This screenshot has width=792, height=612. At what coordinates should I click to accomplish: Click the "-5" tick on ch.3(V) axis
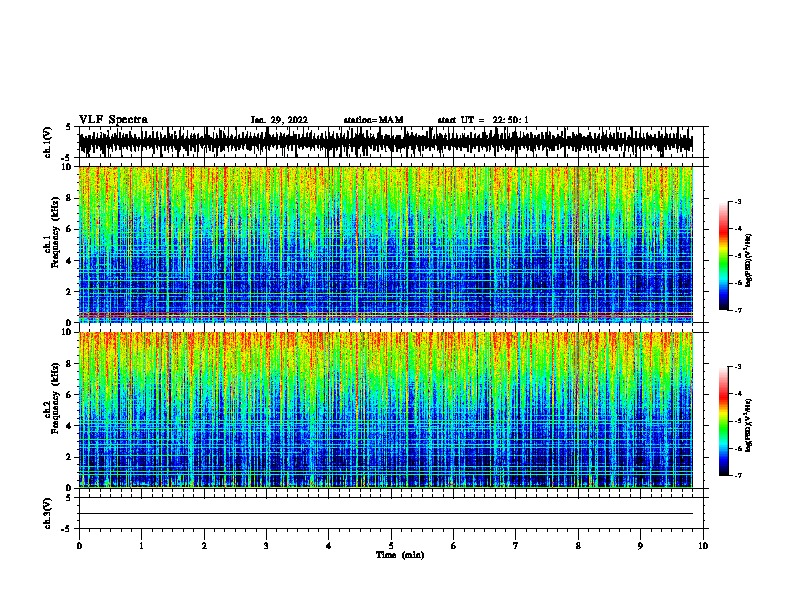(66, 529)
